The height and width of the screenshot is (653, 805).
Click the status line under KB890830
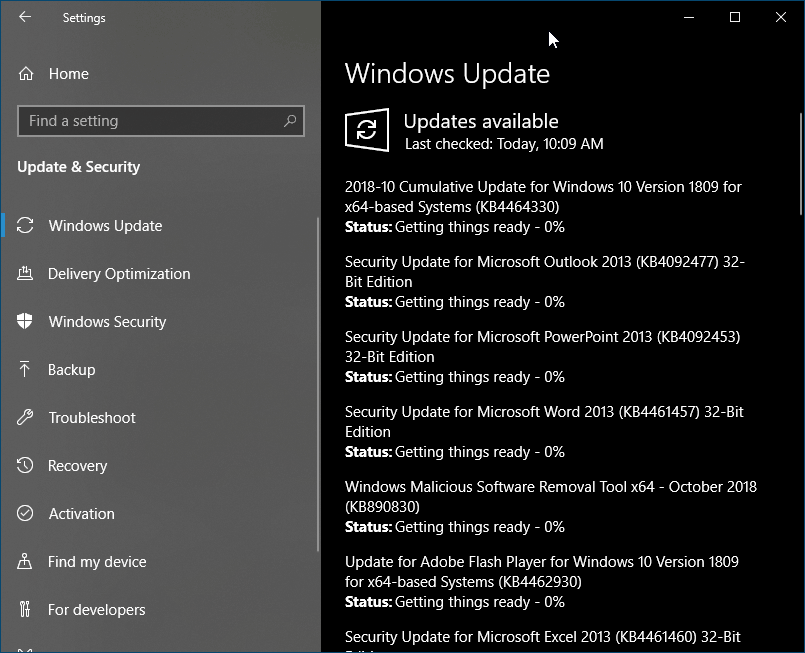point(454,527)
